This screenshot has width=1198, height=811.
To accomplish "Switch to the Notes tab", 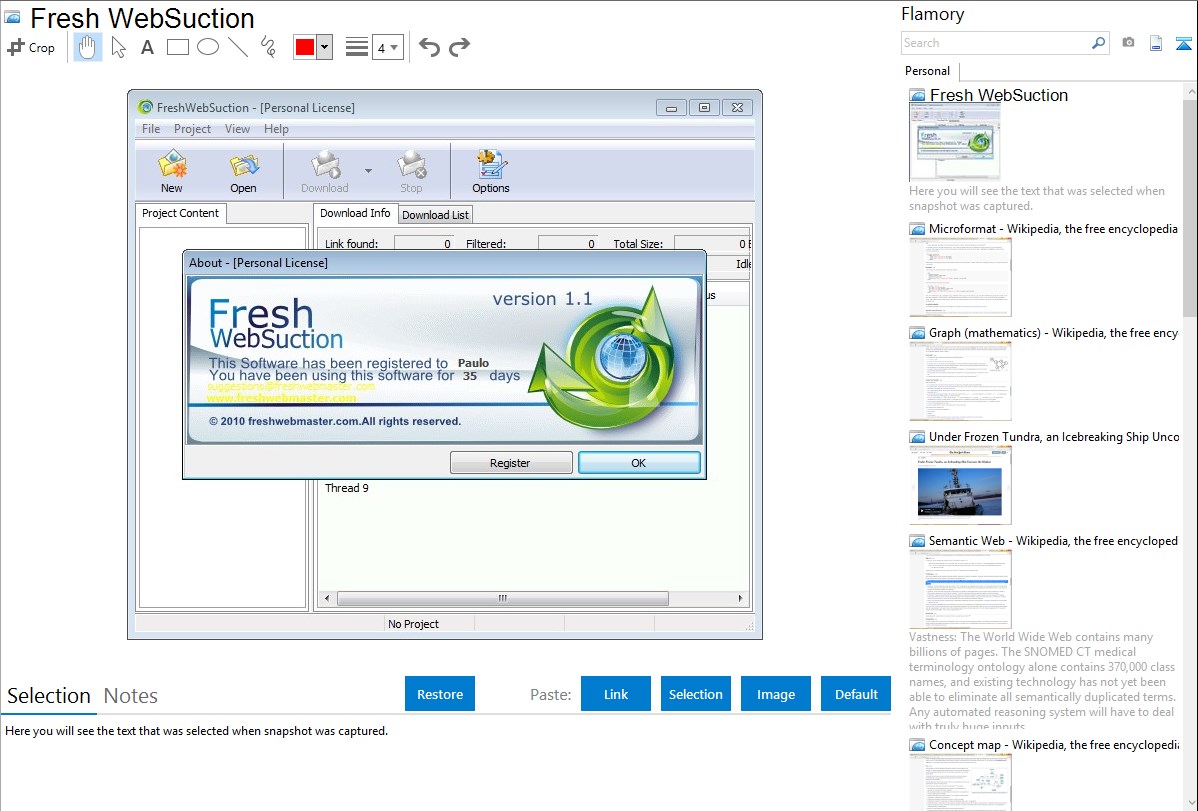I will pyautogui.click(x=131, y=696).
